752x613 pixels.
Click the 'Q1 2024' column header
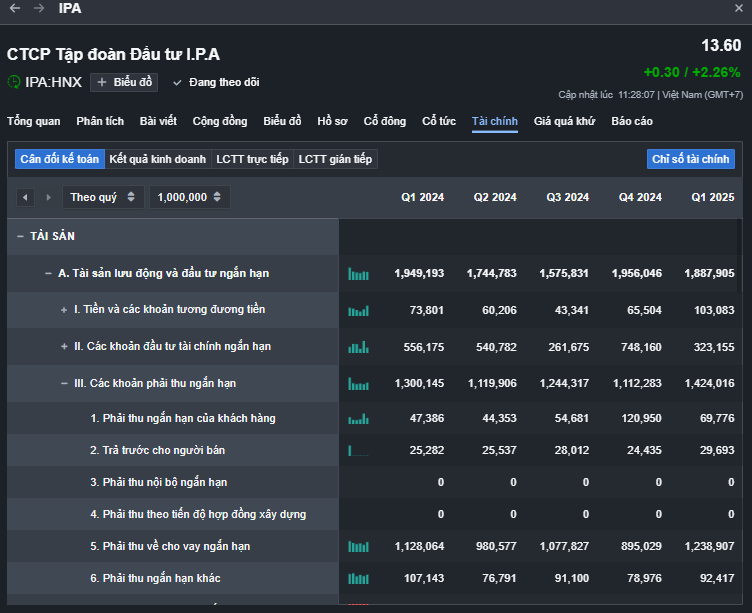pyautogui.click(x=423, y=197)
